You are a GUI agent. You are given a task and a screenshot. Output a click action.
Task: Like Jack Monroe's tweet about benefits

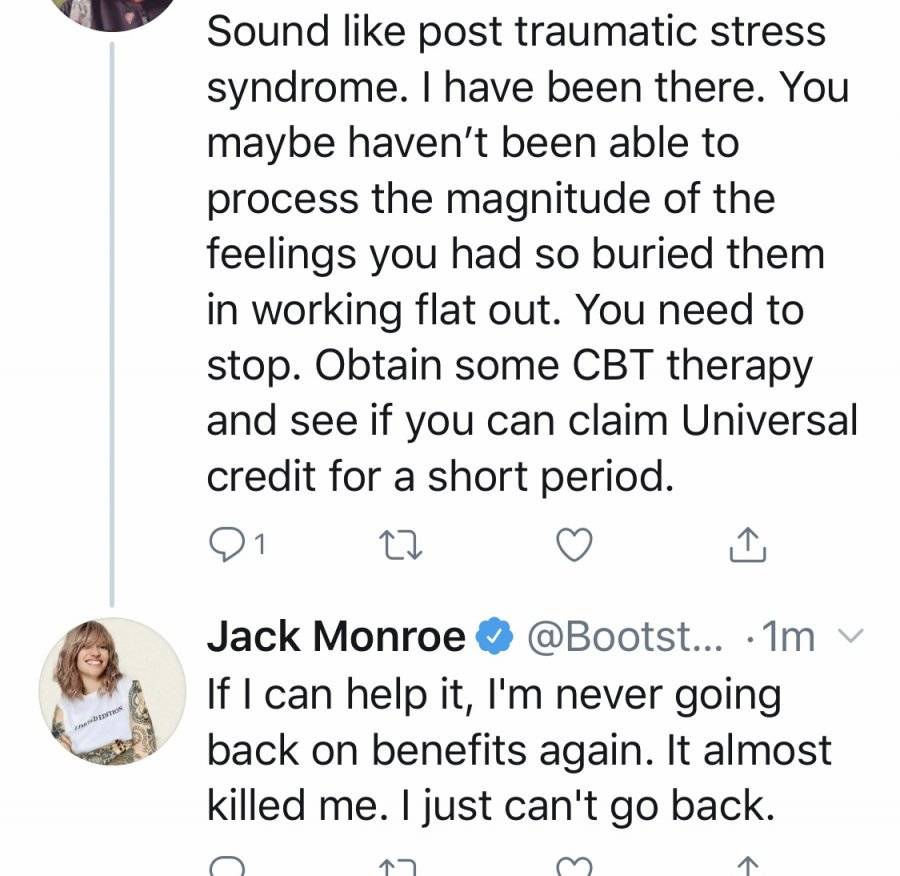575,867
